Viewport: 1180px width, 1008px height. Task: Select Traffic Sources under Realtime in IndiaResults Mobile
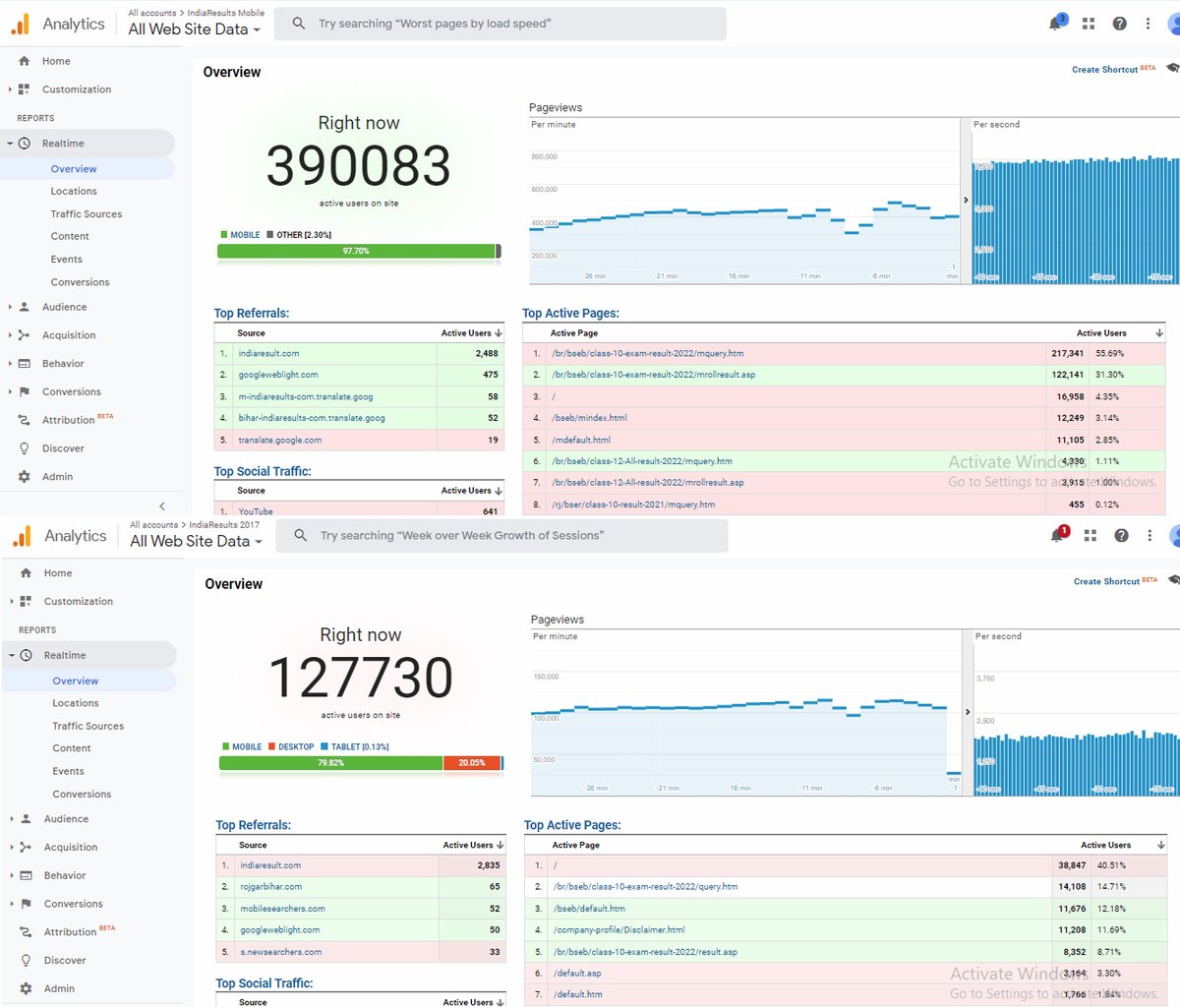[x=87, y=214]
